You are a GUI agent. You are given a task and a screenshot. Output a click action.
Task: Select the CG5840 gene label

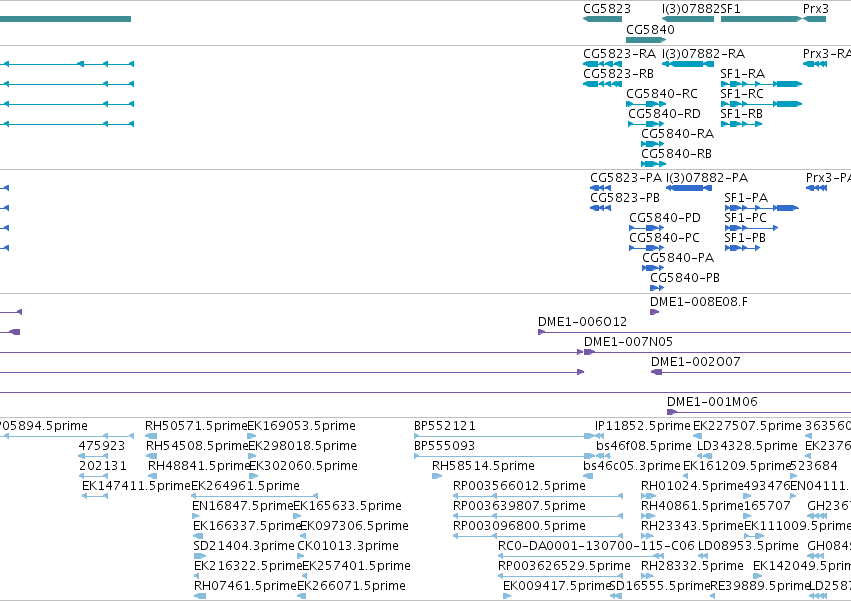650,30
